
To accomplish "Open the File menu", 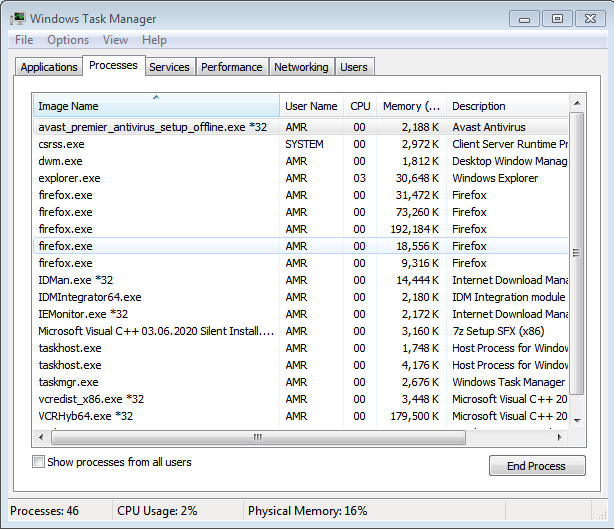I will coord(24,40).
